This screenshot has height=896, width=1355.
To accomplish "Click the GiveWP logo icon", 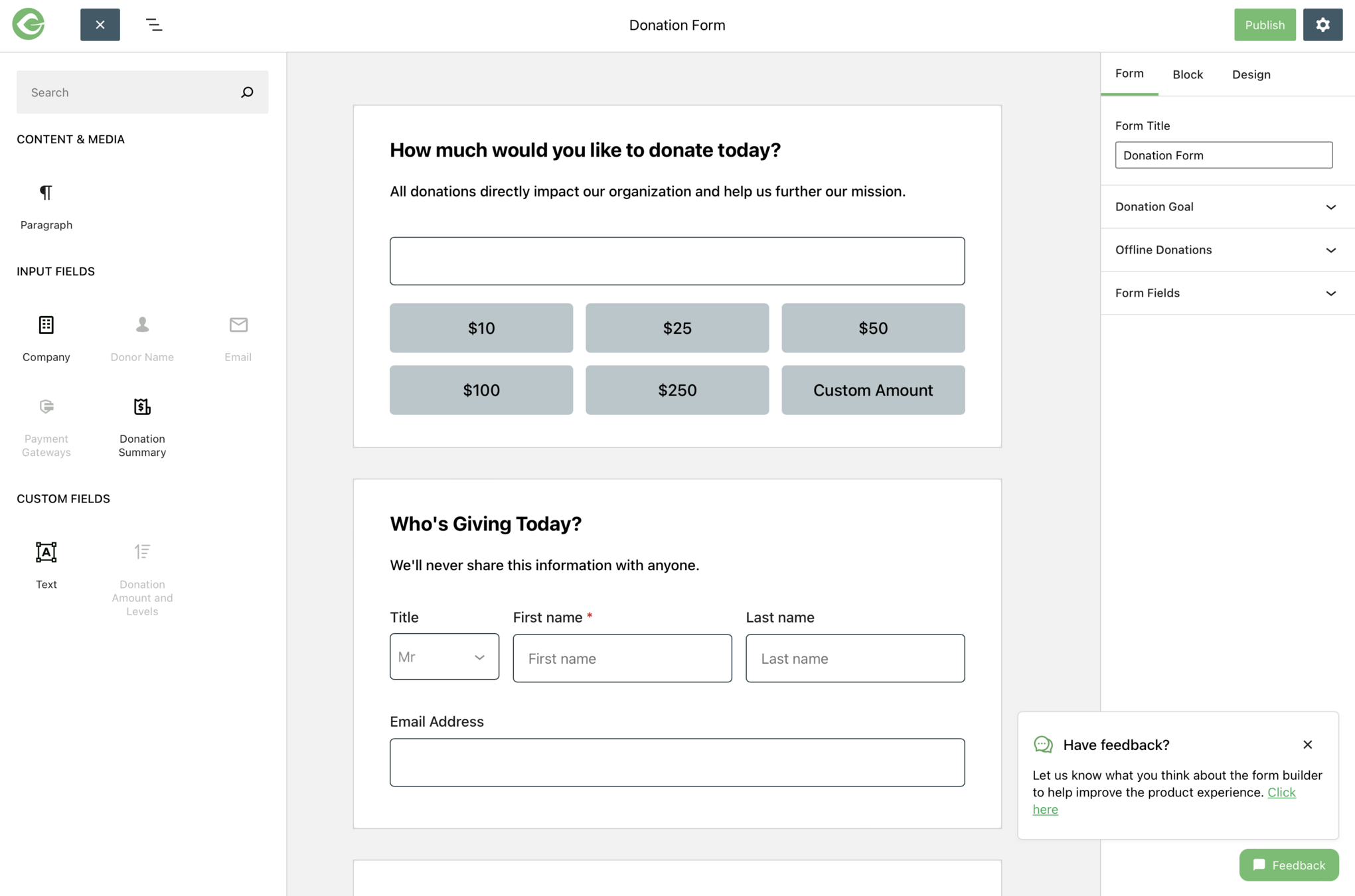I will (x=29, y=25).
